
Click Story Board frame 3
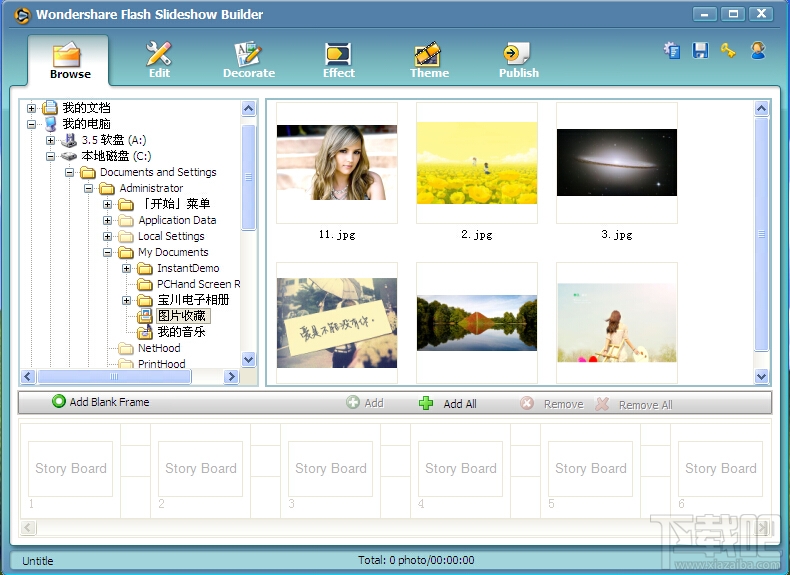point(331,469)
